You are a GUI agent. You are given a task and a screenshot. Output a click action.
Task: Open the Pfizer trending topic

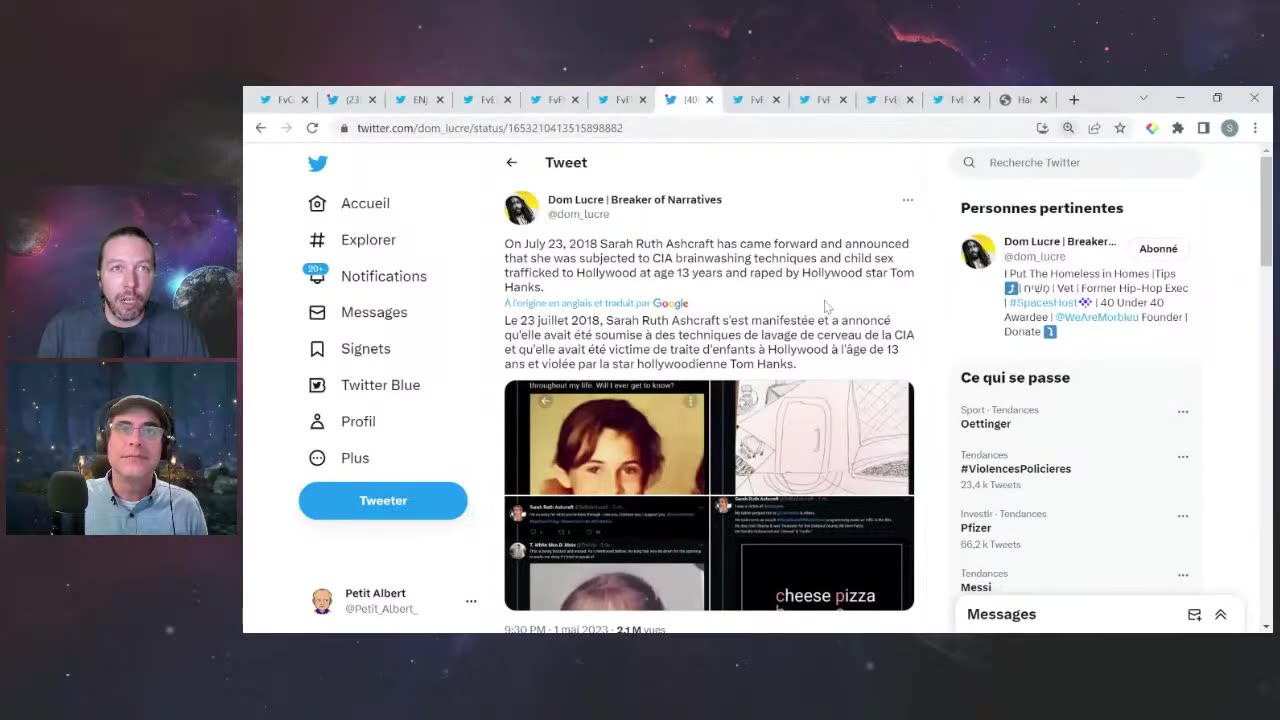(976, 528)
